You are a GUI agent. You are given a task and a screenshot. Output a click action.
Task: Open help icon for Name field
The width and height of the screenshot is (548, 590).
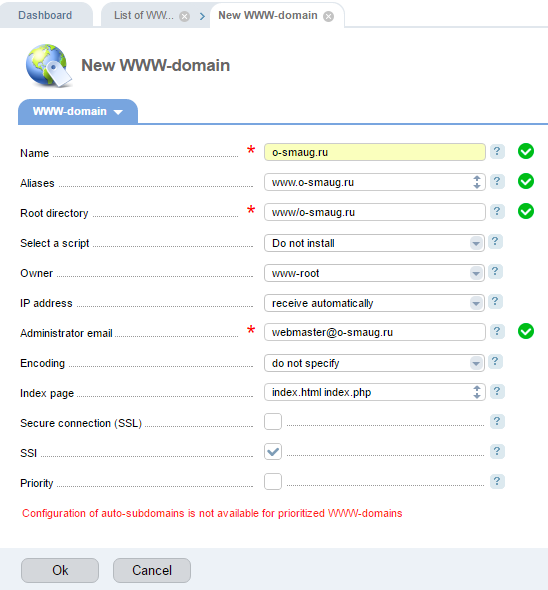click(x=497, y=152)
